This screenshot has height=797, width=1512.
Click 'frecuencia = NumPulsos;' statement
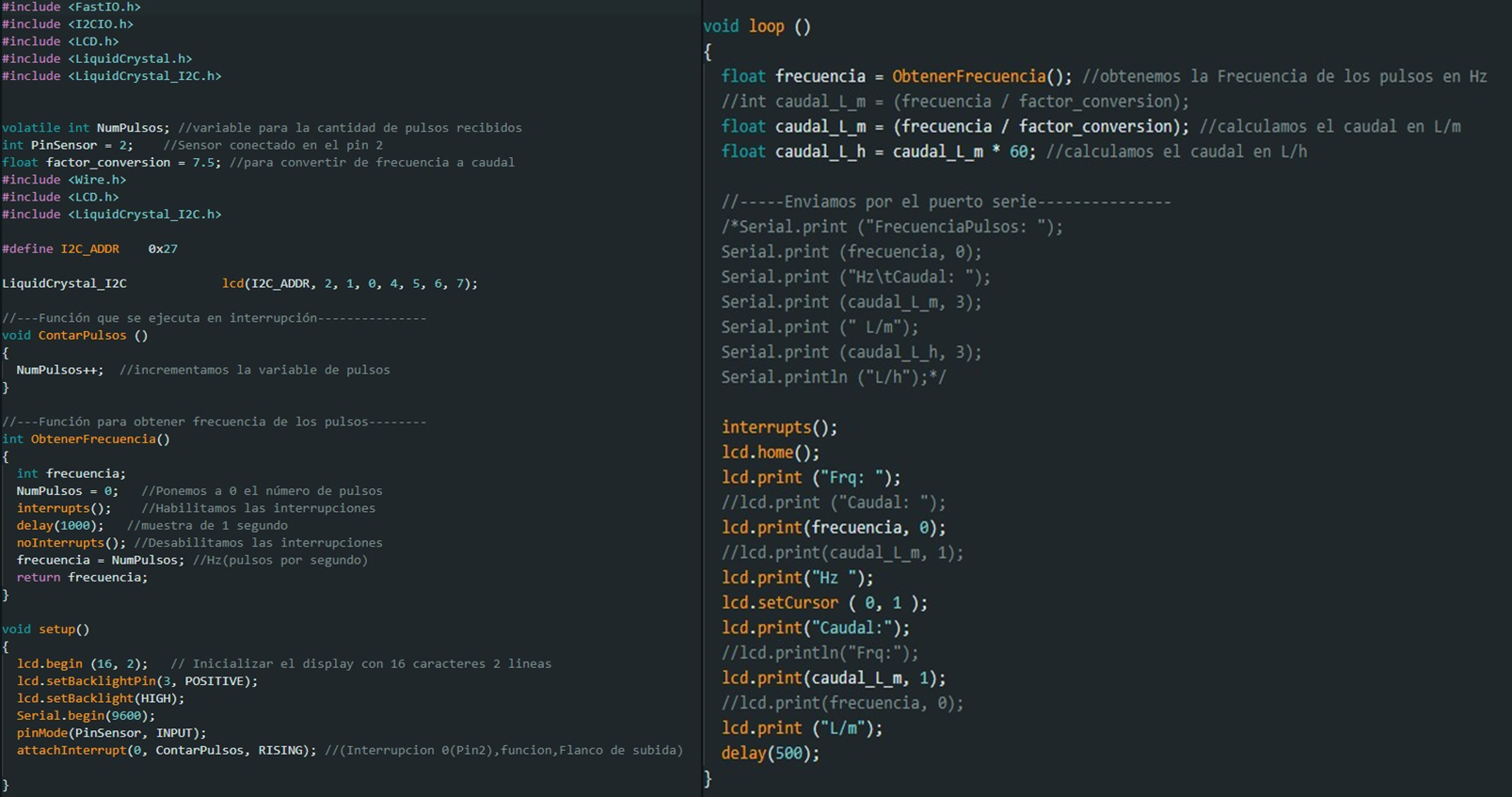click(x=101, y=560)
